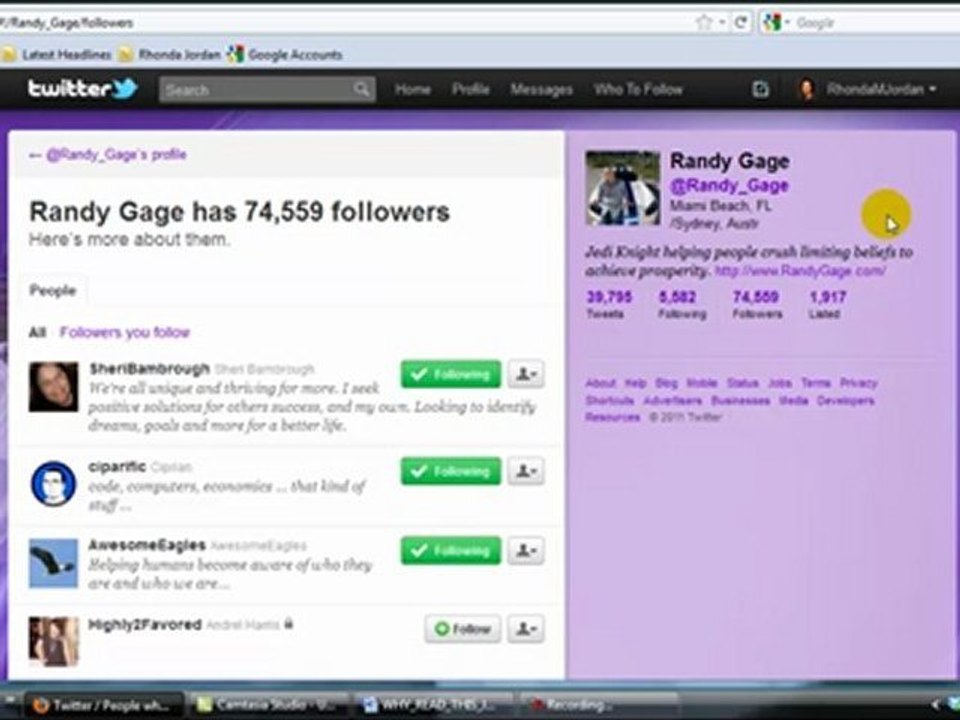This screenshot has width=960, height=720.
Task: Open the compose new tweet icon
Action: tap(760, 89)
